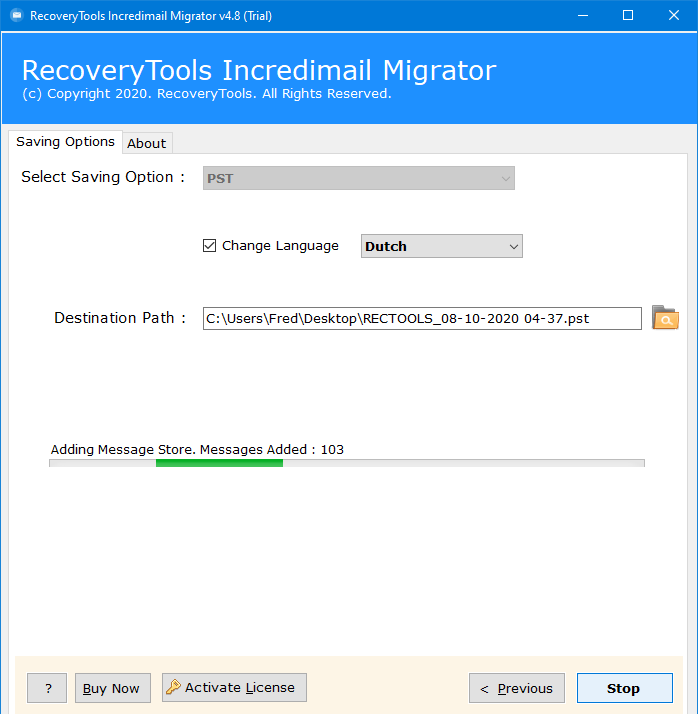Open the PST saving option dropdown

tap(359, 178)
